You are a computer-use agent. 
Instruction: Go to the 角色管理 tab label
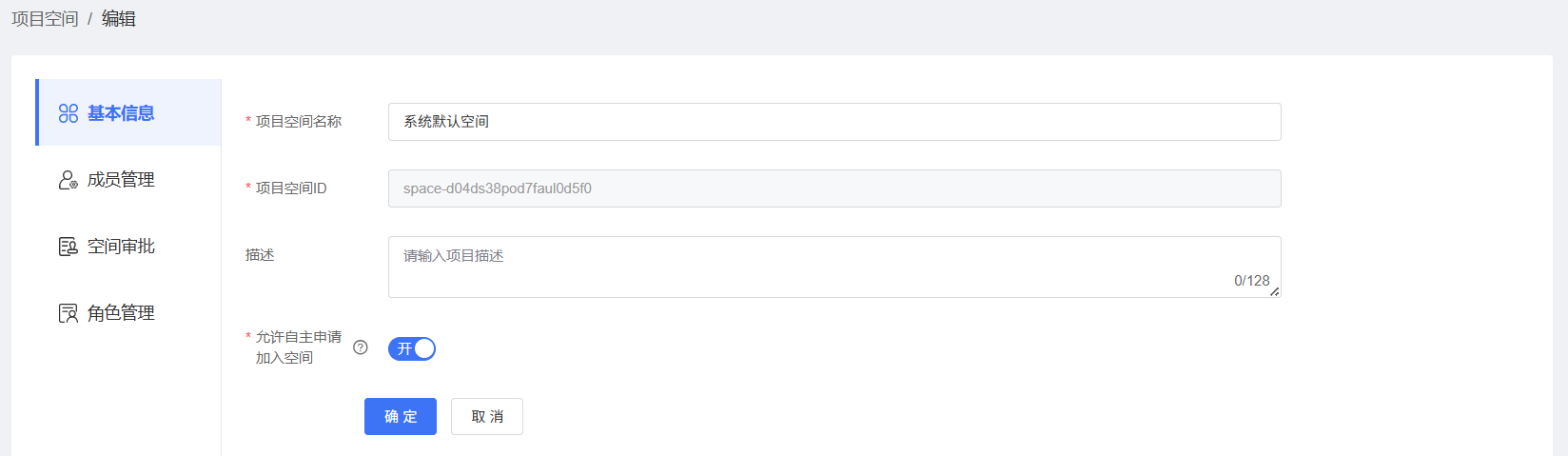(x=121, y=313)
